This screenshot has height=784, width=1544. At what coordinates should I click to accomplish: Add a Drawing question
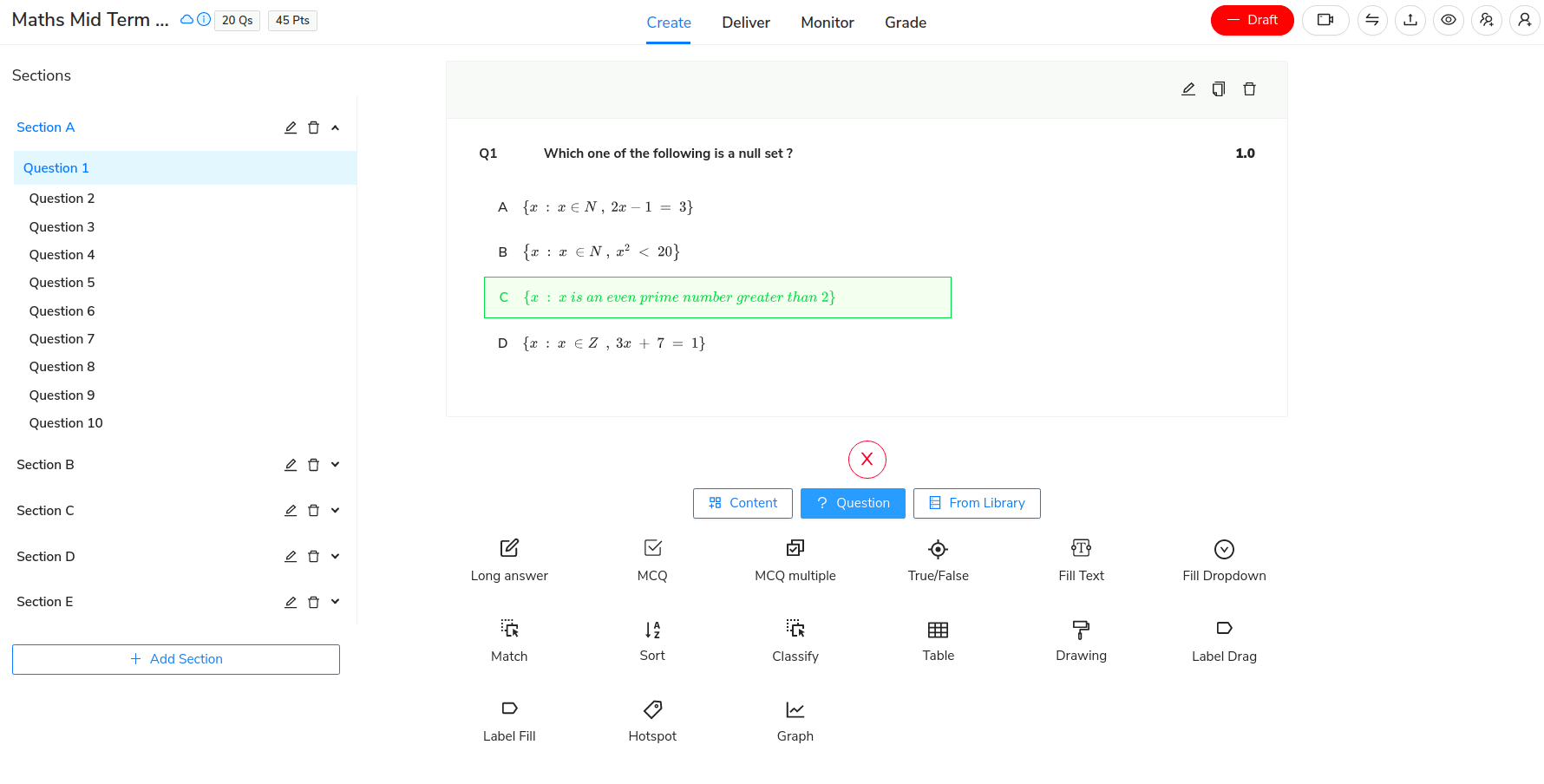[x=1081, y=642]
